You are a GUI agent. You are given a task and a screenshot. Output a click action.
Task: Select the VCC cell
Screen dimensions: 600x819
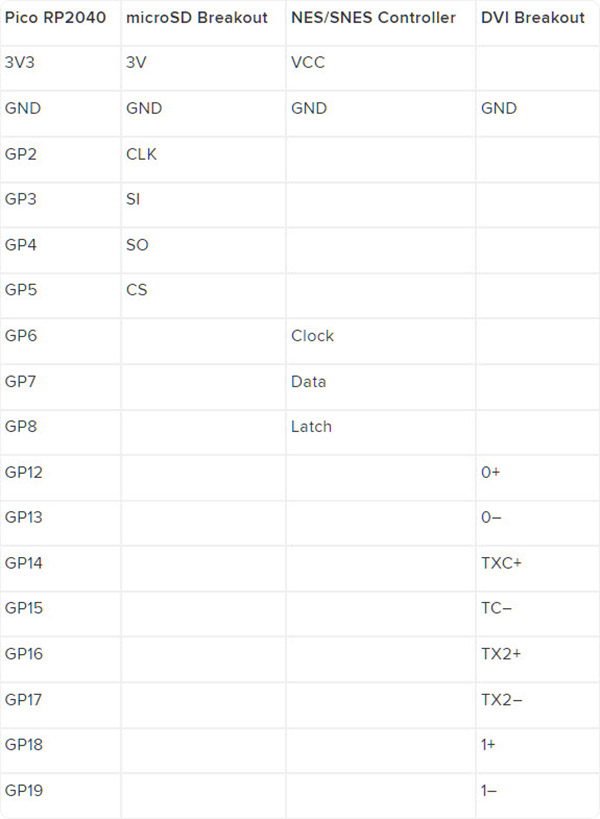[308, 62]
